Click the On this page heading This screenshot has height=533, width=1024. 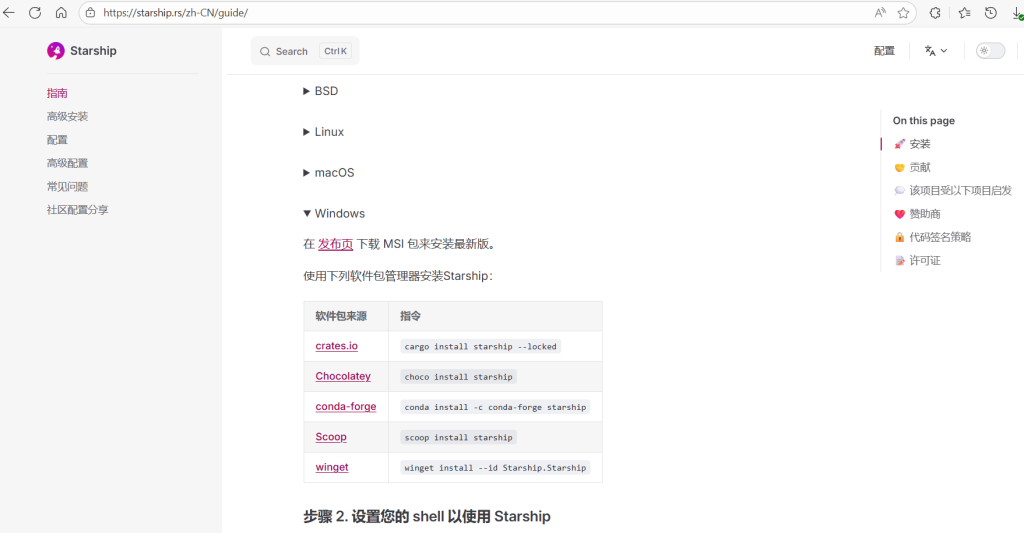[x=923, y=121]
